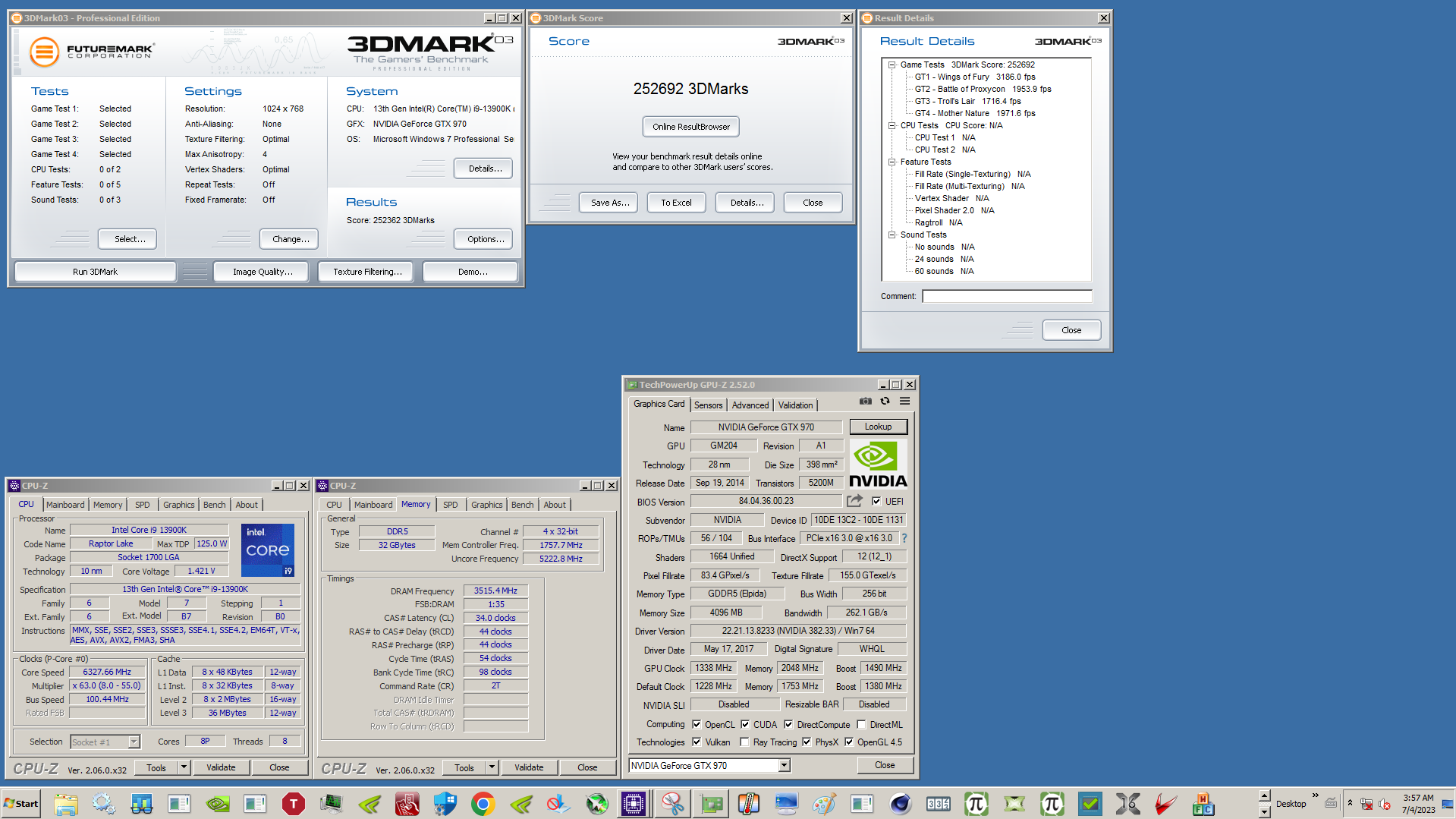Open Validation tab in GPU-Z
1456x819 pixels.
pos(795,405)
